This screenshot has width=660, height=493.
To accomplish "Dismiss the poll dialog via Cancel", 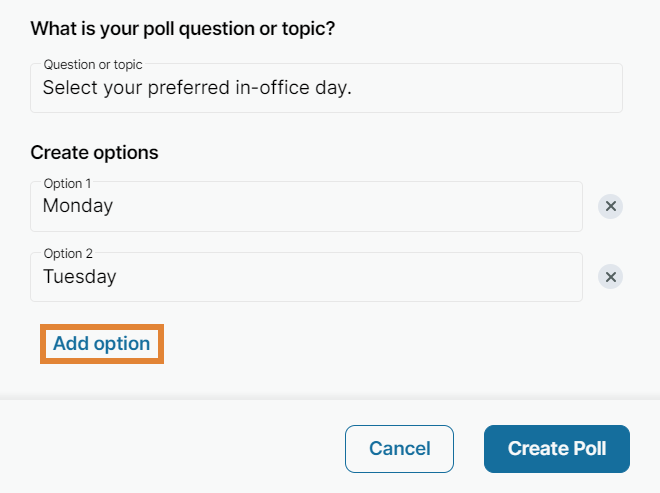I will (x=399, y=449).
